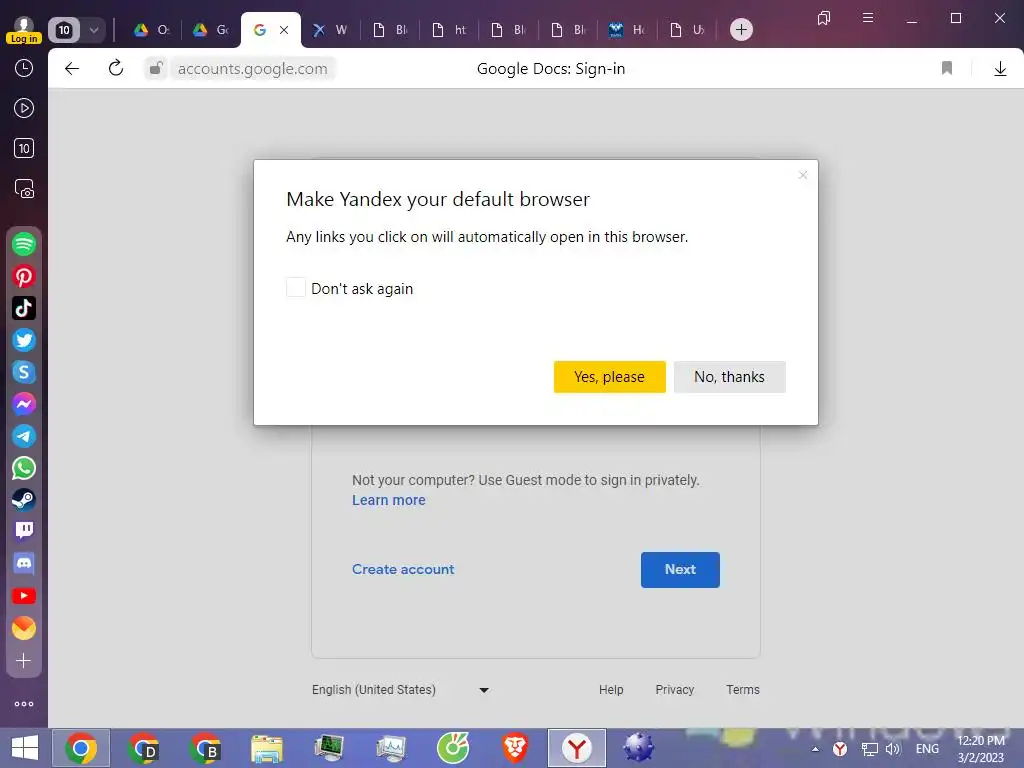
Task: Open WhatsApp sidebar shortcut
Action: [x=24, y=468]
